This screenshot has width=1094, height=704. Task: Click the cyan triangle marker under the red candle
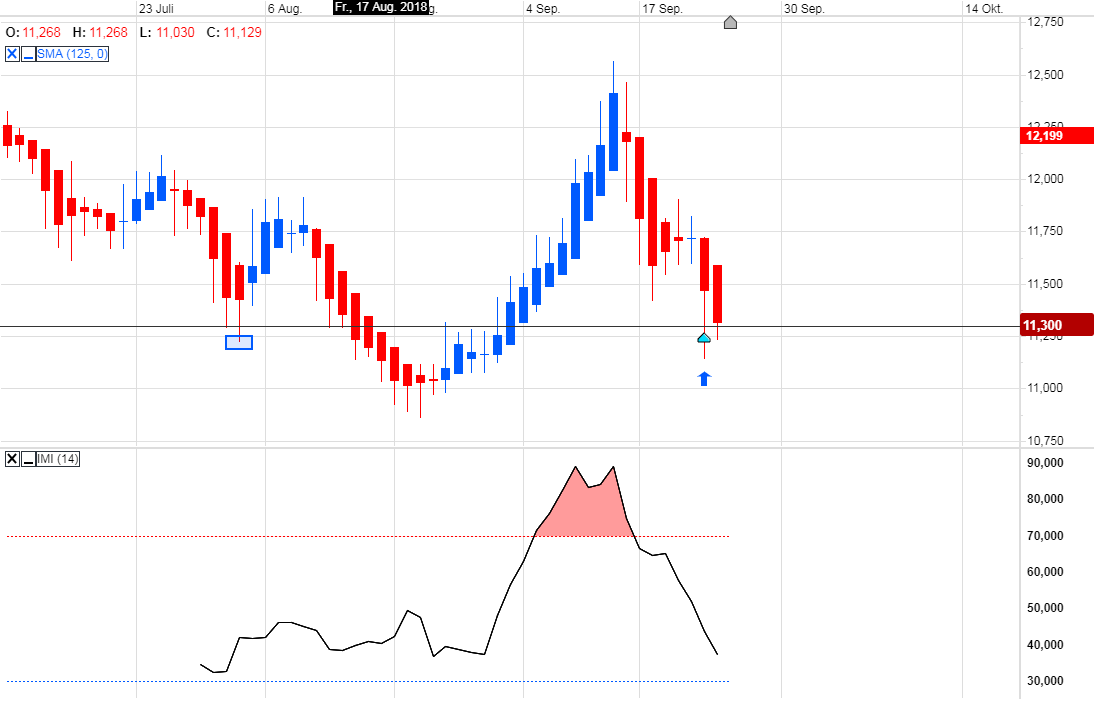pyautogui.click(x=704, y=339)
